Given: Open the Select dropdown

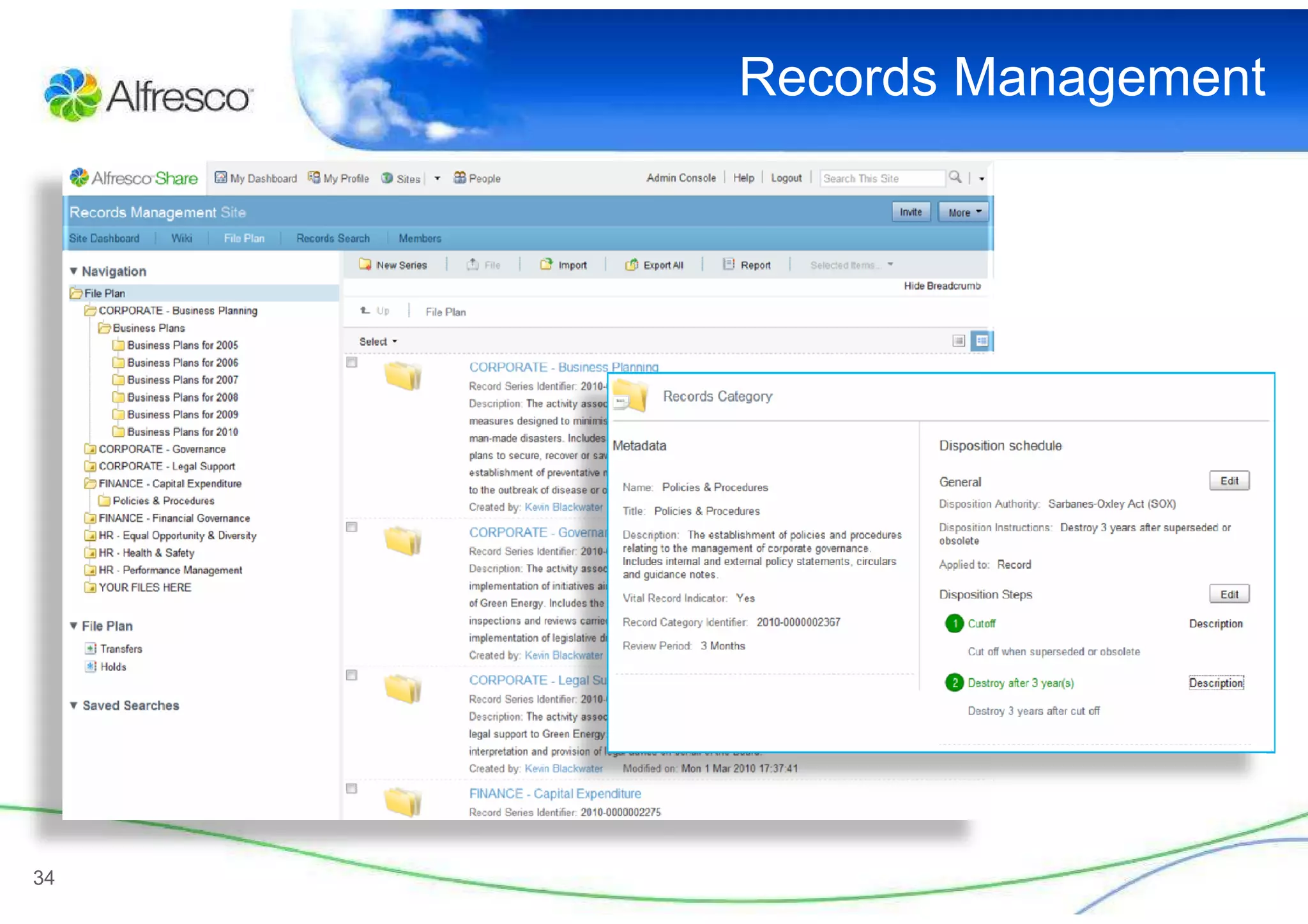Looking at the screenshot, I should click(x=378, y=342).
